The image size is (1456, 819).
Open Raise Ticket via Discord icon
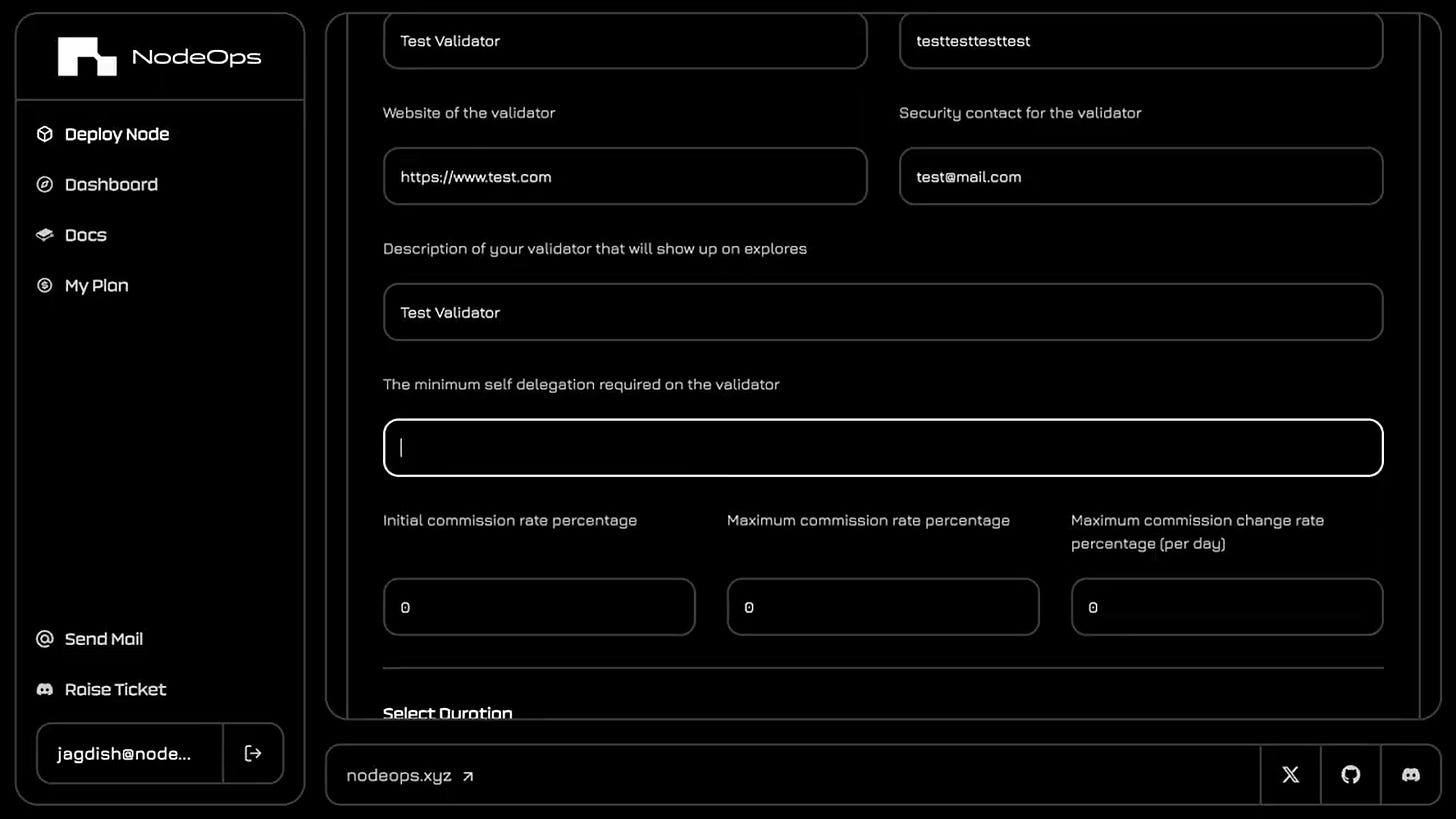tap(45, 689)
